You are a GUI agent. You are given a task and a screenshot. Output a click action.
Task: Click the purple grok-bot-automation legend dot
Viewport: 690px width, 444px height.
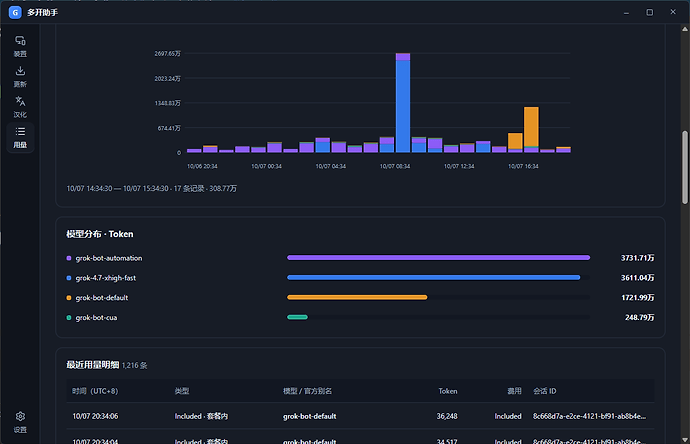(69, 258)
